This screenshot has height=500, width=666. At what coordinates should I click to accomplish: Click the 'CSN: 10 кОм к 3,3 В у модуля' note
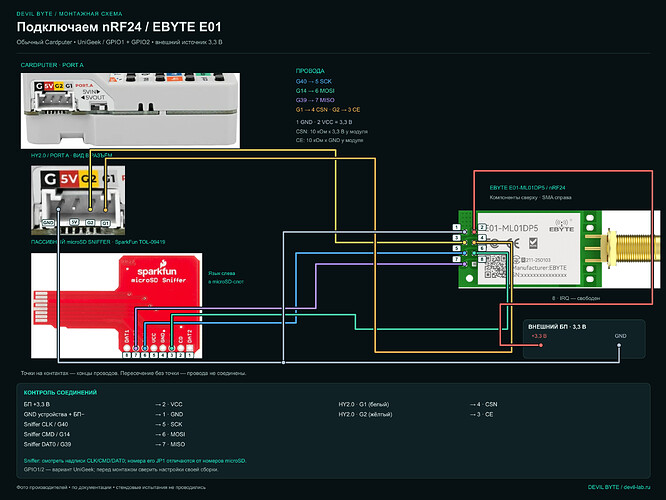coord(332,132)
